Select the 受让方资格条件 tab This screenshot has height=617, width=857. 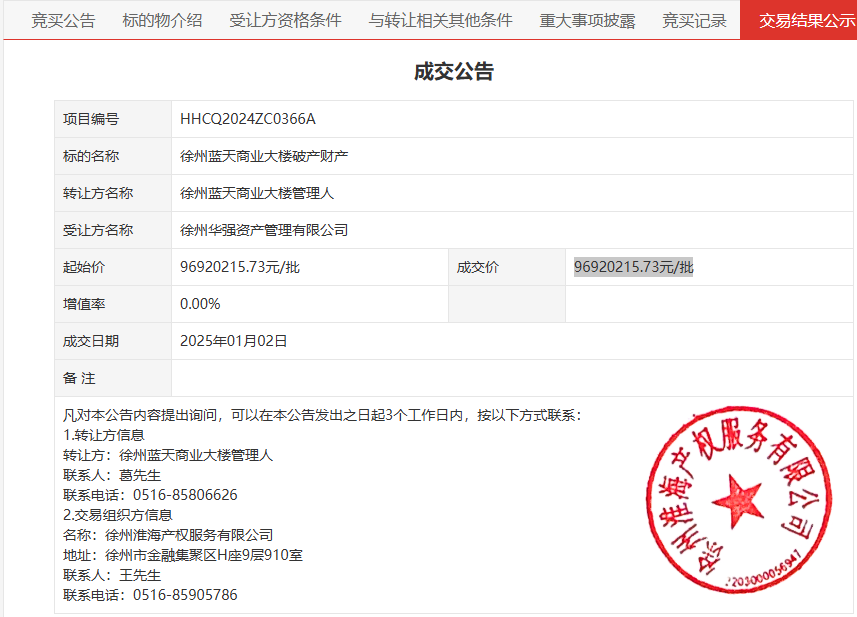[285, 21]
